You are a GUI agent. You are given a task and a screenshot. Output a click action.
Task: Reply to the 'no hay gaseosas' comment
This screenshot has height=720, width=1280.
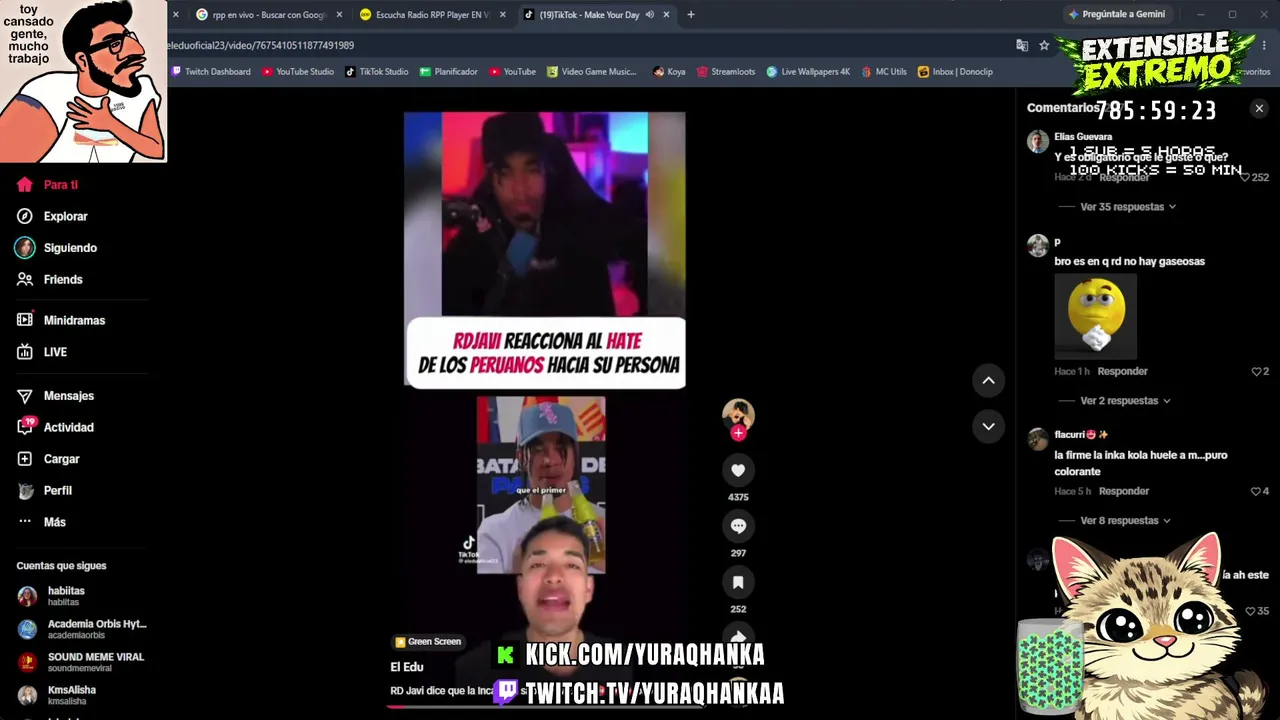click(x=1122, y=371)
